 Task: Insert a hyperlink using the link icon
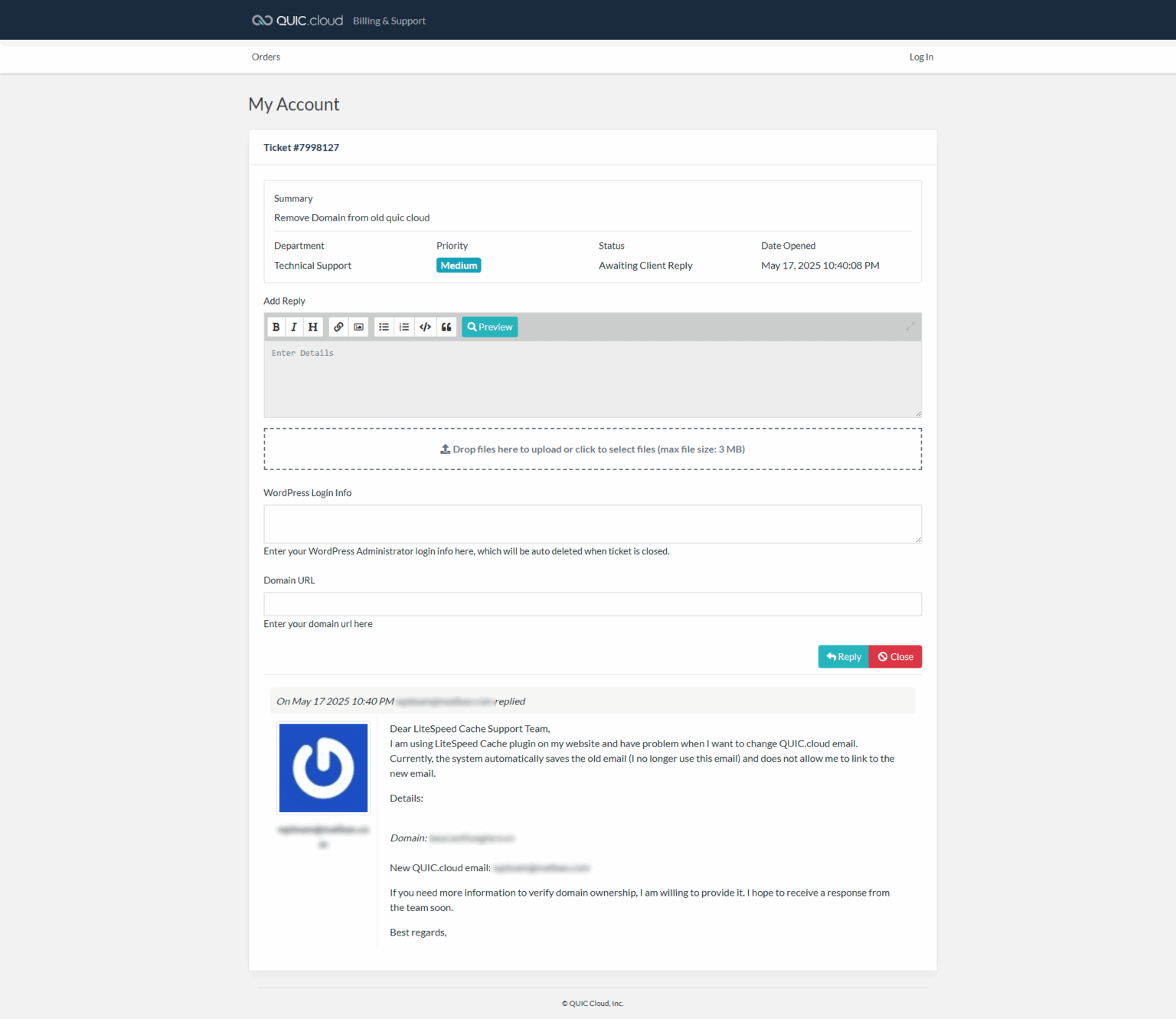[x=338, y=327]
